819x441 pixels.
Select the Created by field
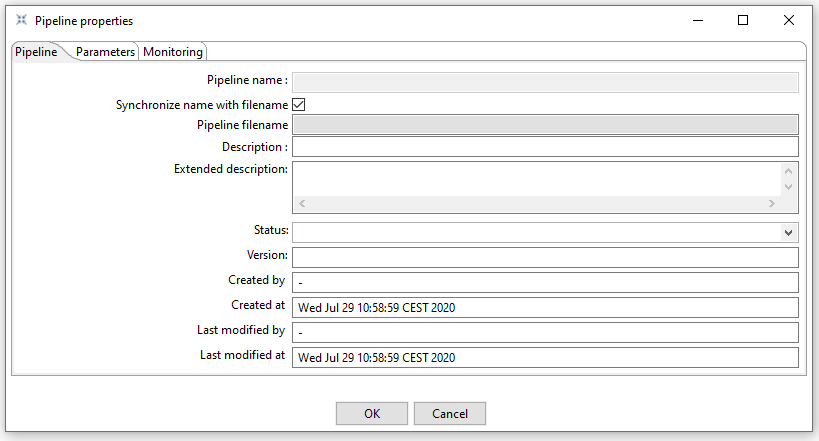[544, 282]
